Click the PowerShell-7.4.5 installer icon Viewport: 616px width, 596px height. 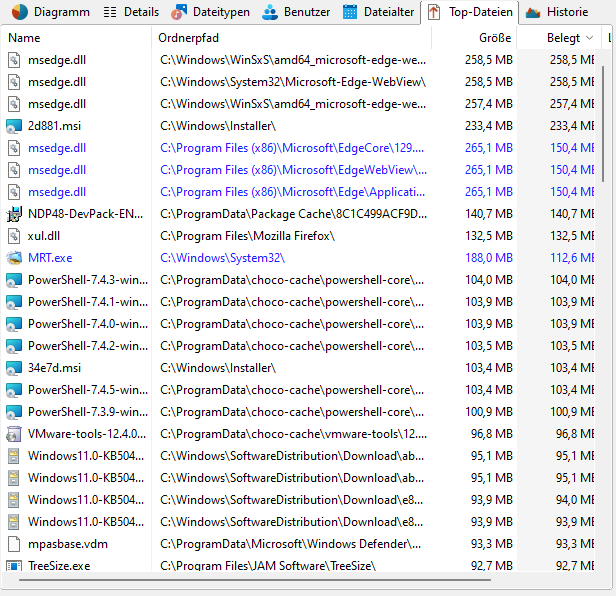[14, 390]
